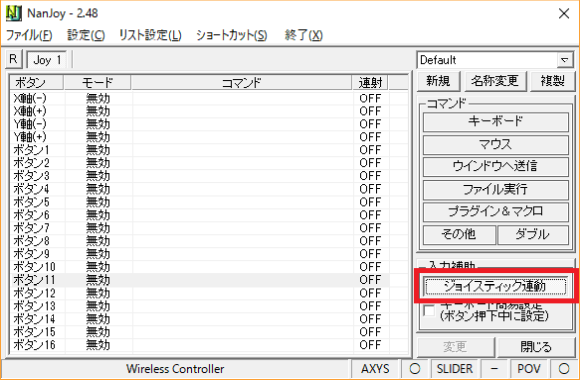Click the R button beside Joy 1
Screen dimensions: 580x380
tap(13, 59)
